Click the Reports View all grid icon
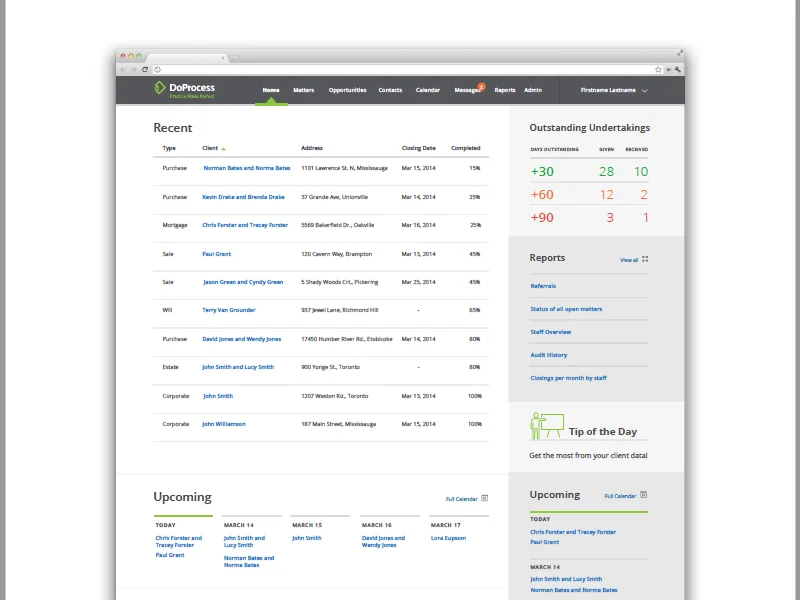Viewport: 800px width, 600px height. [x=645, y=259]
